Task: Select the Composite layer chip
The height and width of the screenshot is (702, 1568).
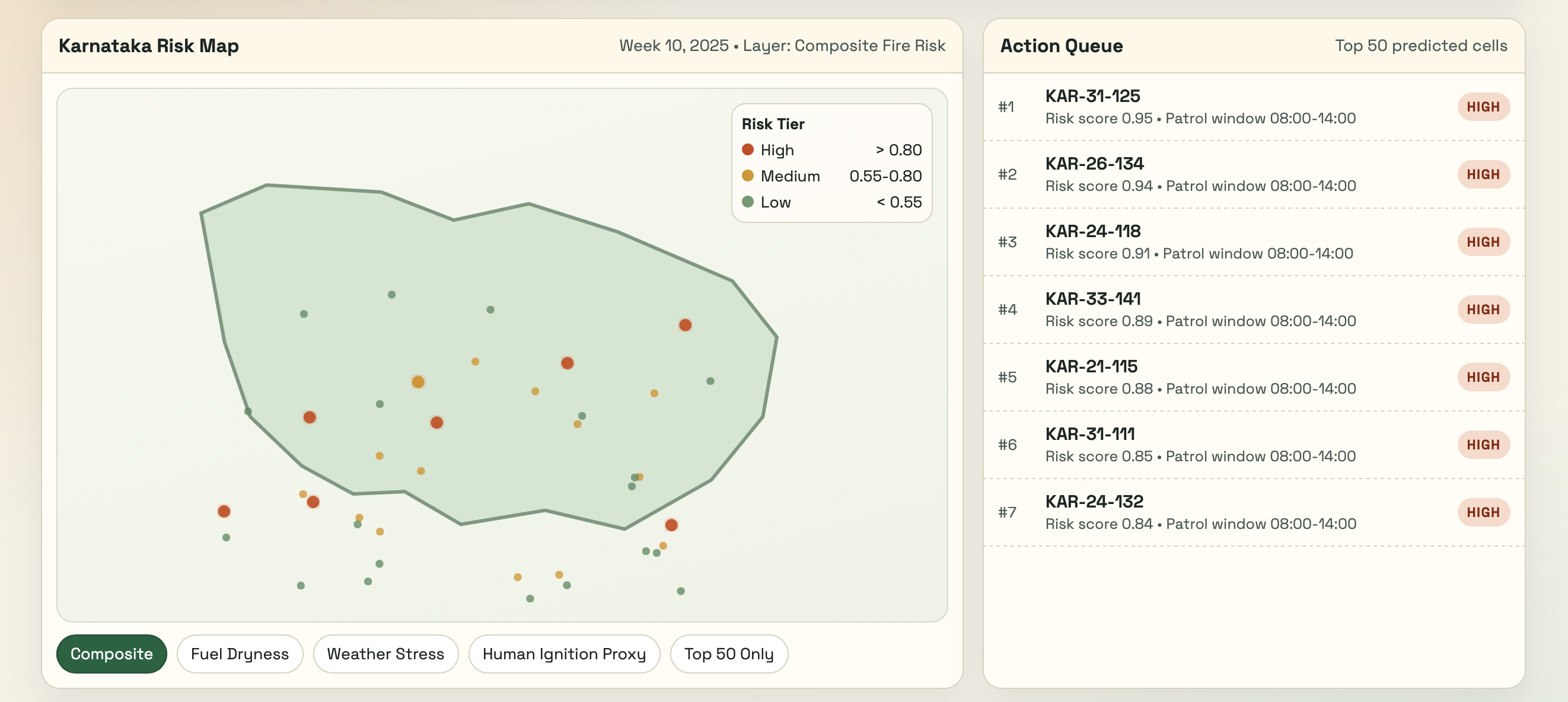Action: [x=111, y=653]
